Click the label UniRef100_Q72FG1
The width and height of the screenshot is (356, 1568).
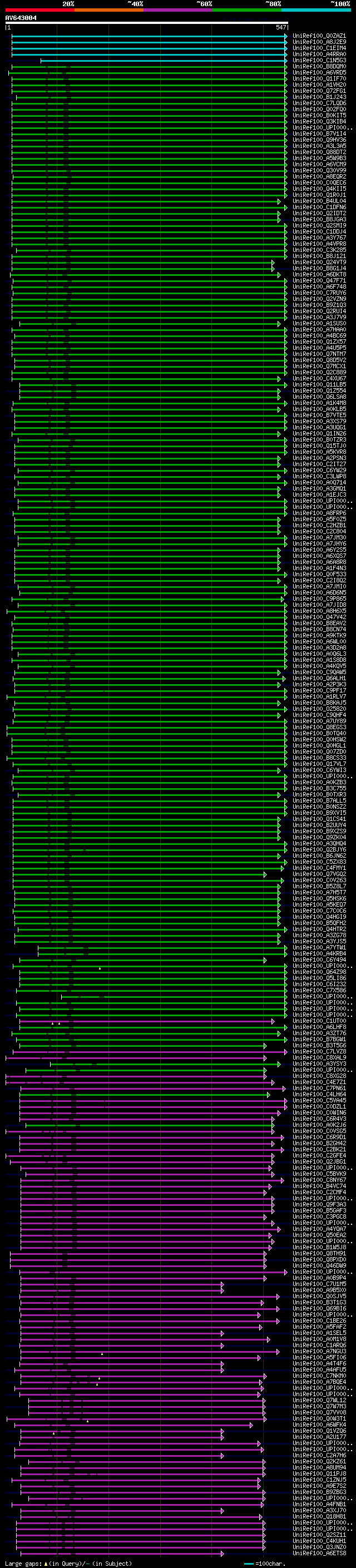click(319, 91)
